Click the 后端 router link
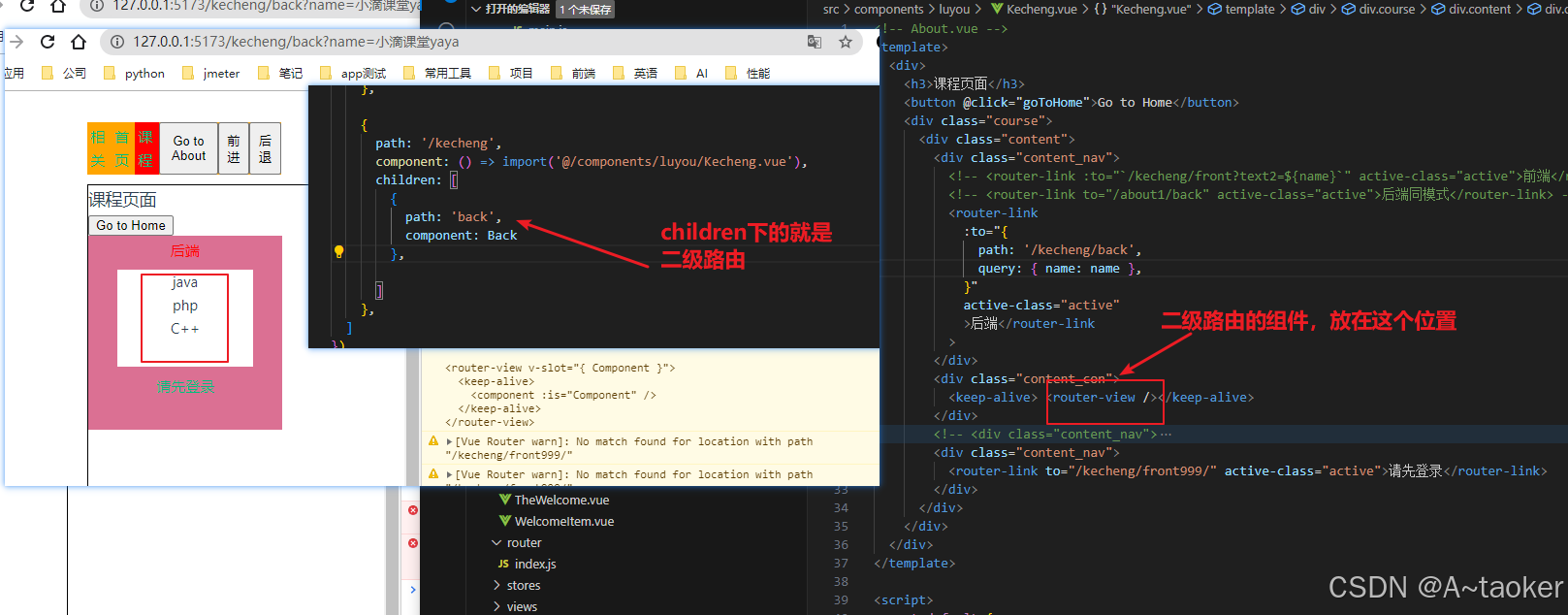Viewport: 1568px width, 615px height. 185,251
